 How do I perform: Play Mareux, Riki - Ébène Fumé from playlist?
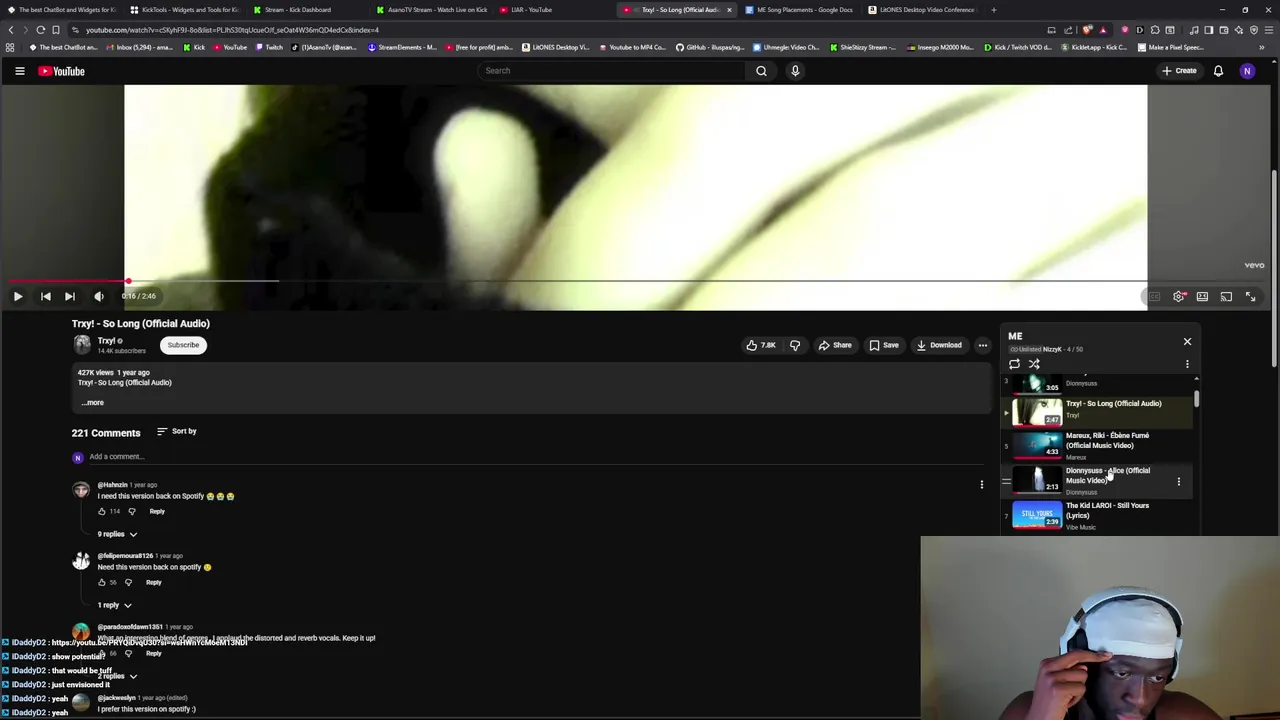[1098, 445]
